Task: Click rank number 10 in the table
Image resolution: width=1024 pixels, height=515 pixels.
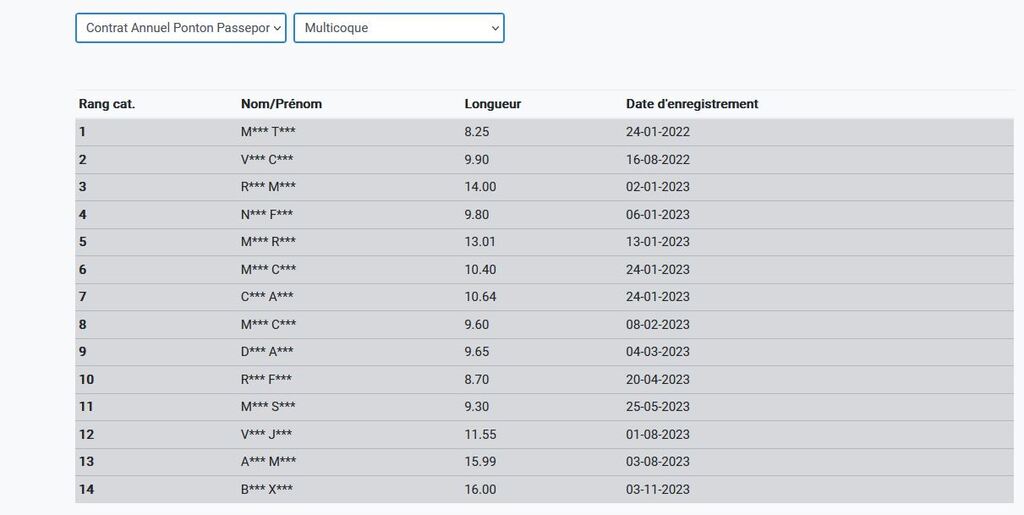Action: coord(86,379)
